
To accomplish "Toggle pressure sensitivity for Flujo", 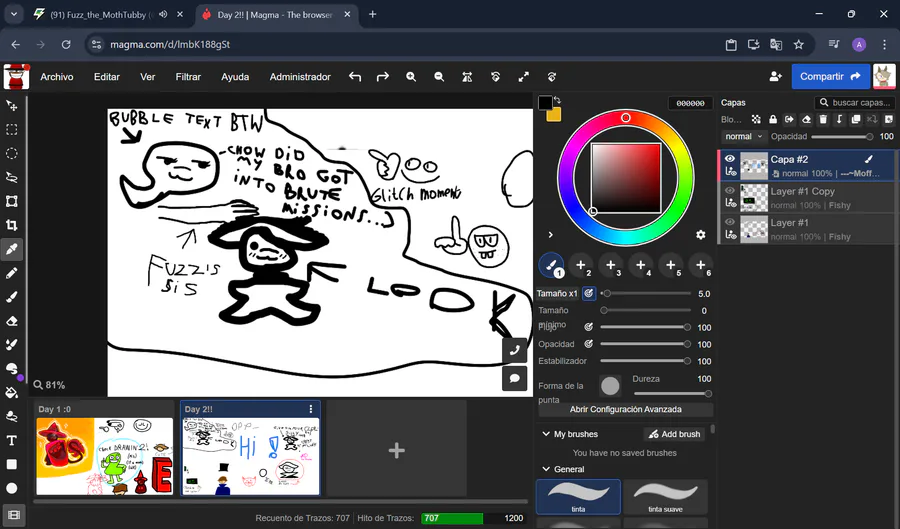I will coord(589,327).
